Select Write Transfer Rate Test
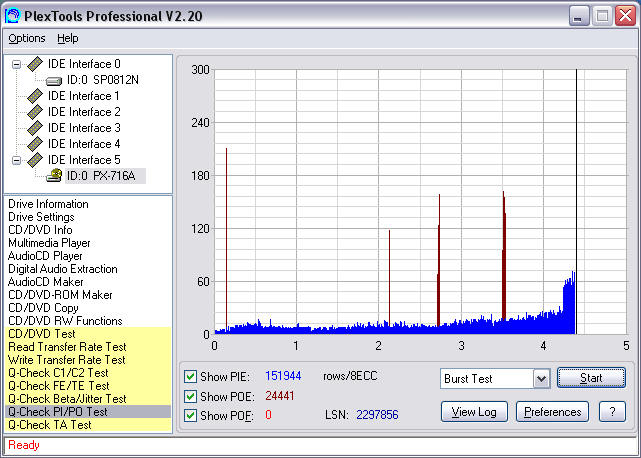The height and width of the screenshot is (458, 641). 88,360
